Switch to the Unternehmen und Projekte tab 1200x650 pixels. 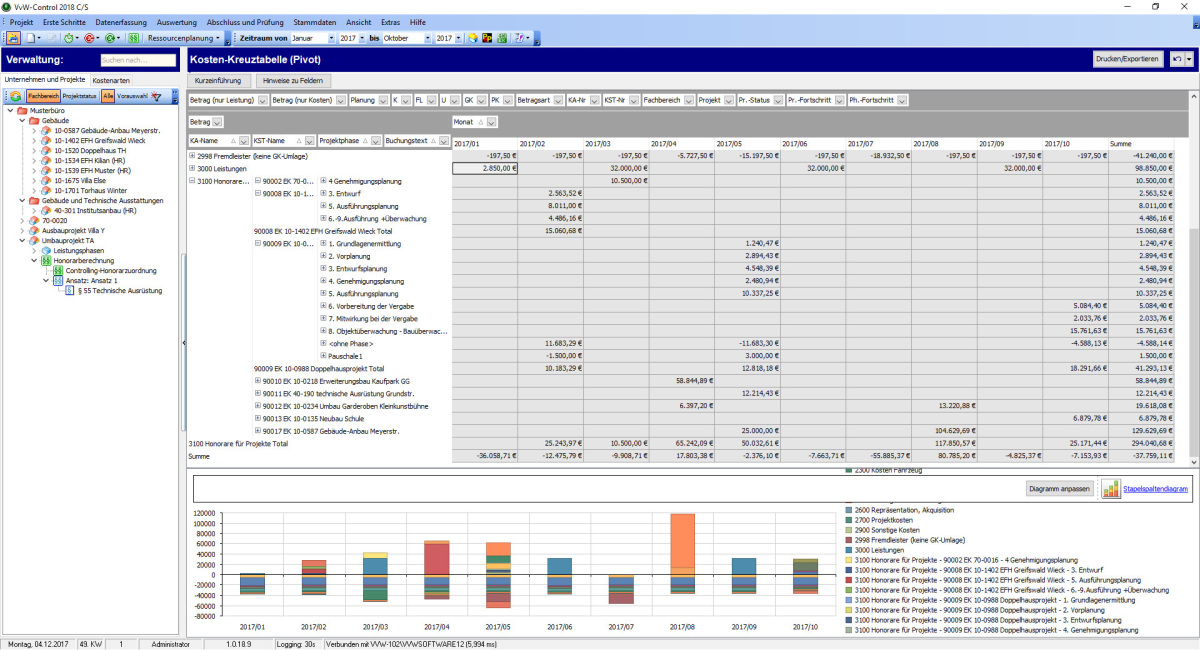tap(45, 79)
